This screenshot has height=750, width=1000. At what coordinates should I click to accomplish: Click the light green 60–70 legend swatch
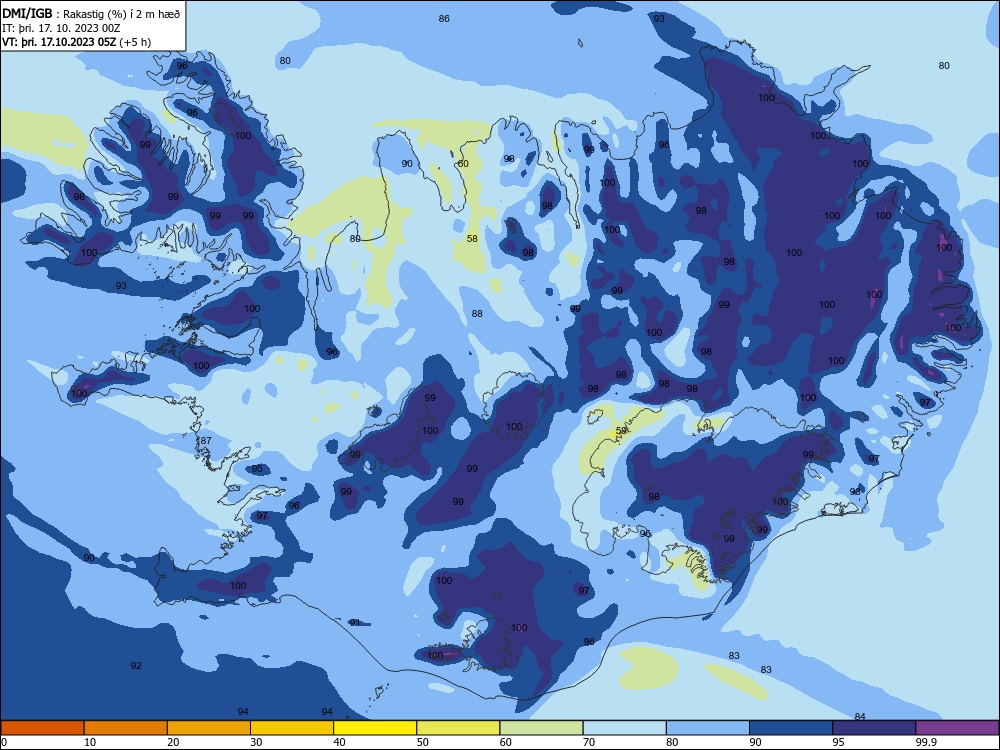(541, 728)
